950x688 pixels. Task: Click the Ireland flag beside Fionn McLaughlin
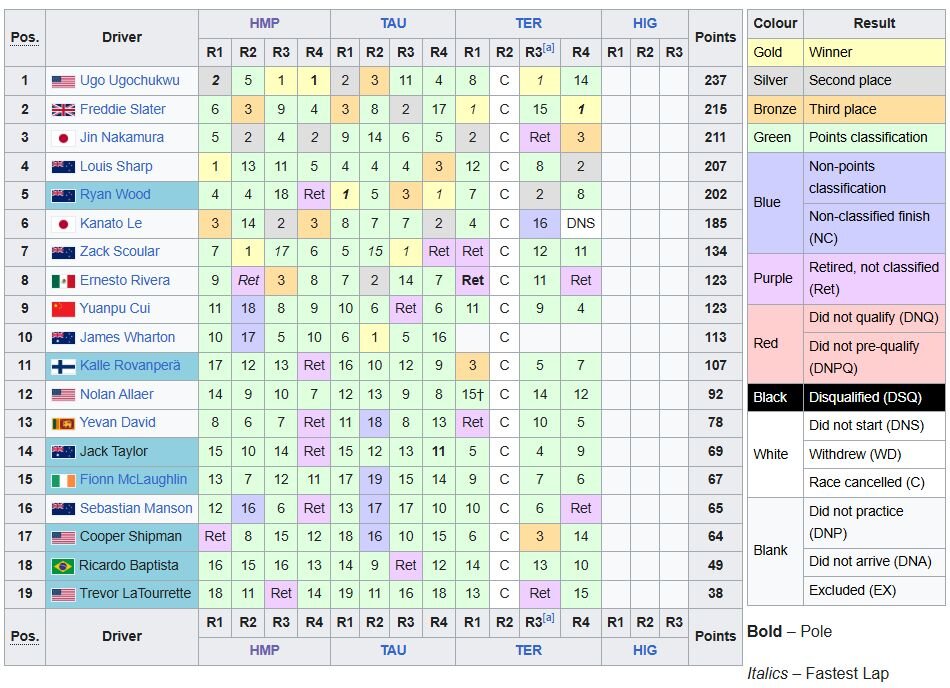pos(63,480)
